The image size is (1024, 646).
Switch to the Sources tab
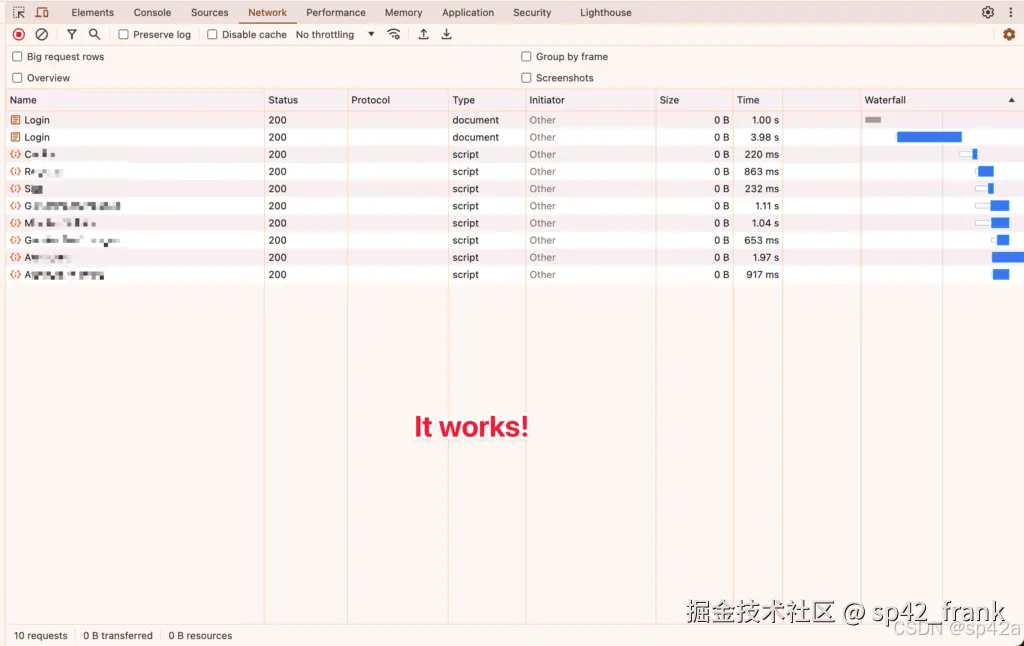click(210, 12)
